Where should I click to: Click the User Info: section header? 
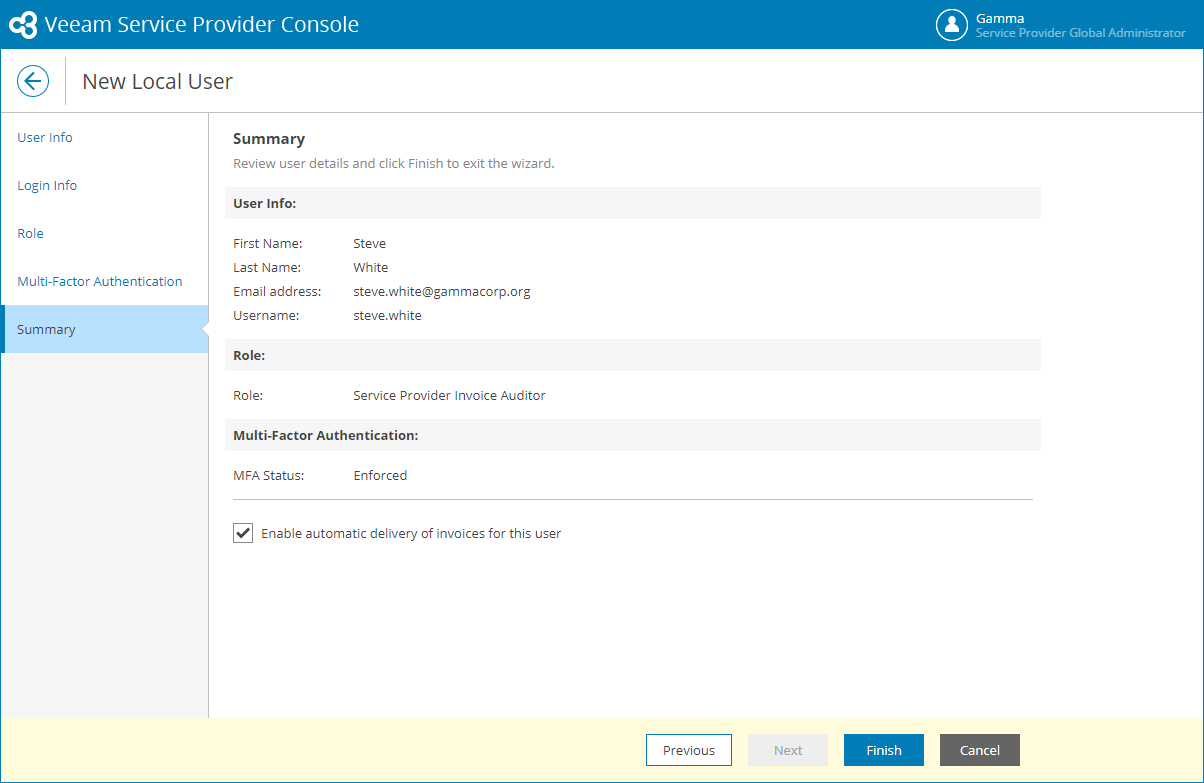[633, 203]
